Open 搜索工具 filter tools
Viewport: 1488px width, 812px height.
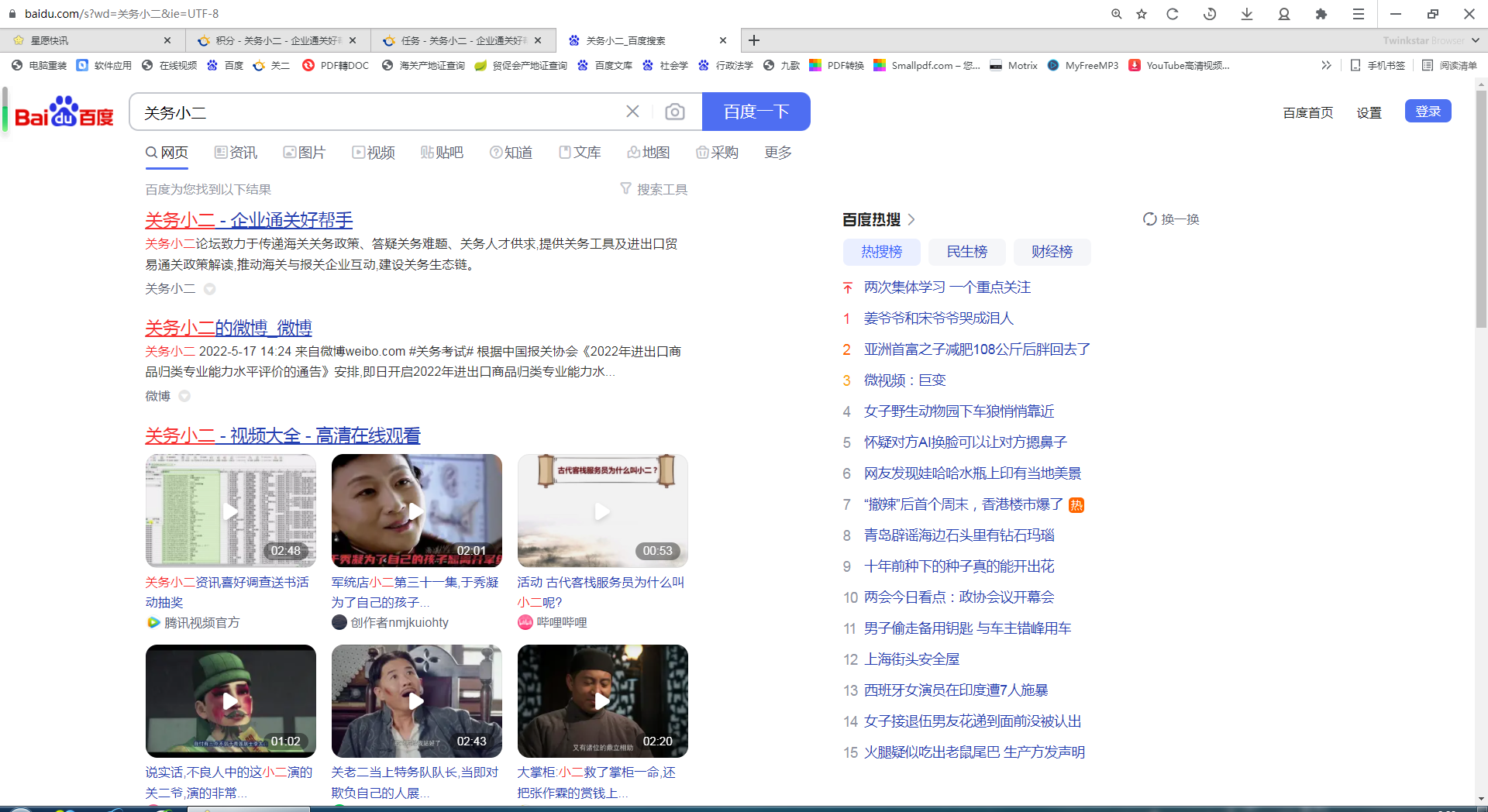point(653,189)
